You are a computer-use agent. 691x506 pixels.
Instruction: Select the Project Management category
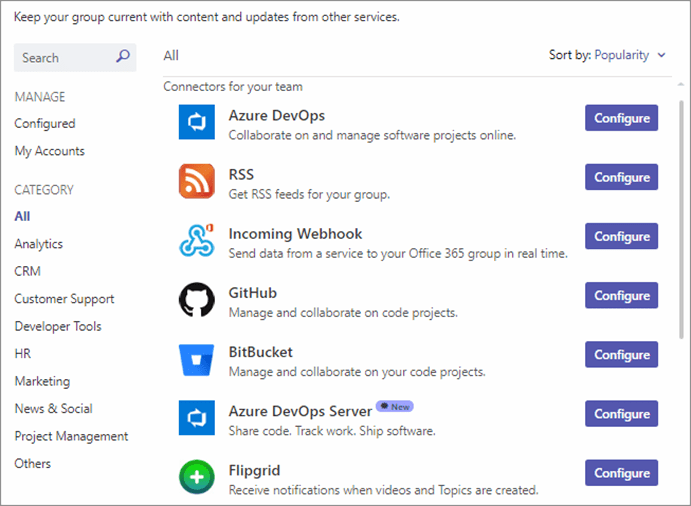click(71, 436)
